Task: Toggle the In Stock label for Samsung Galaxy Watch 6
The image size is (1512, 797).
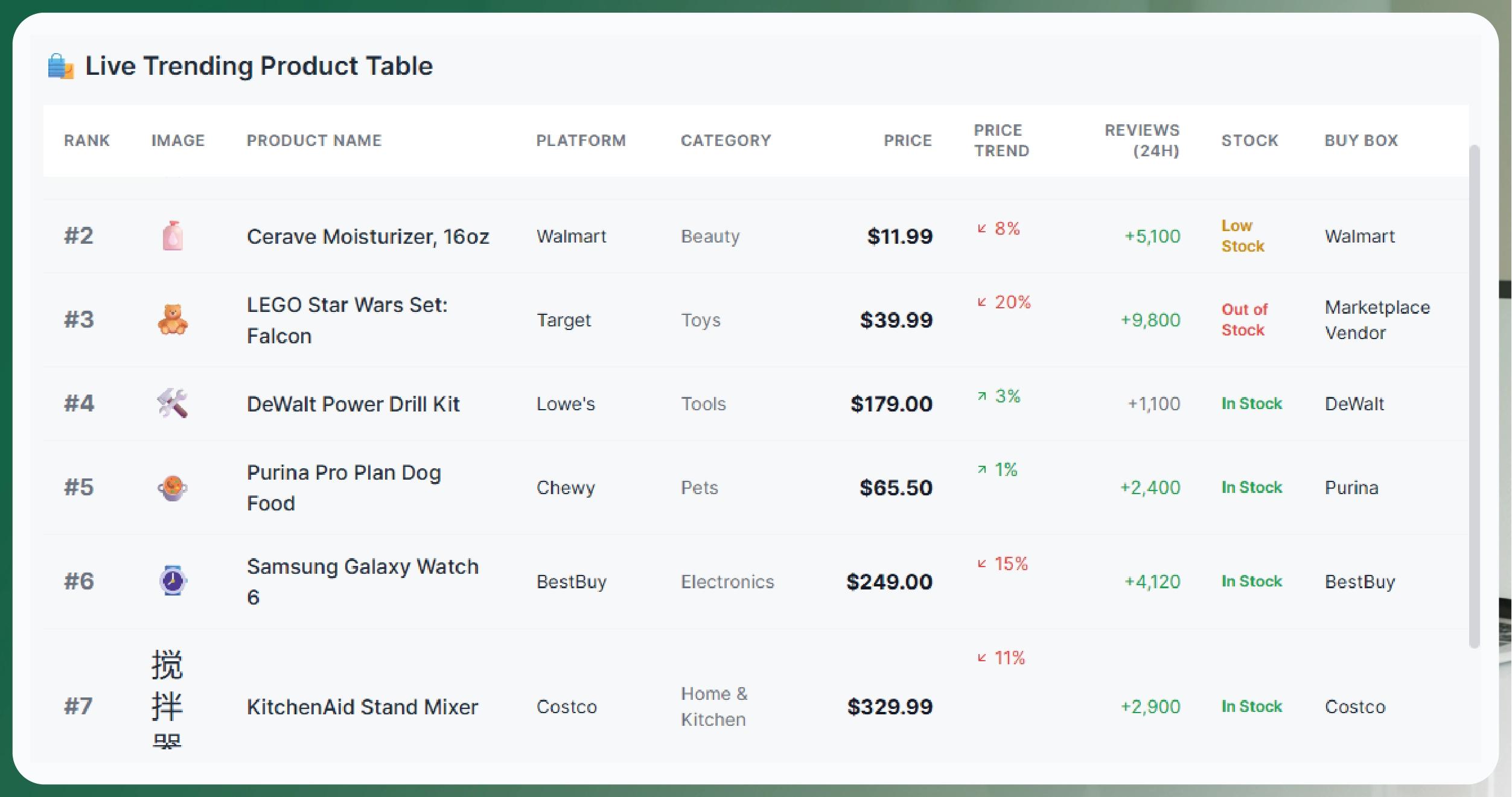Action: (1251, 581)
